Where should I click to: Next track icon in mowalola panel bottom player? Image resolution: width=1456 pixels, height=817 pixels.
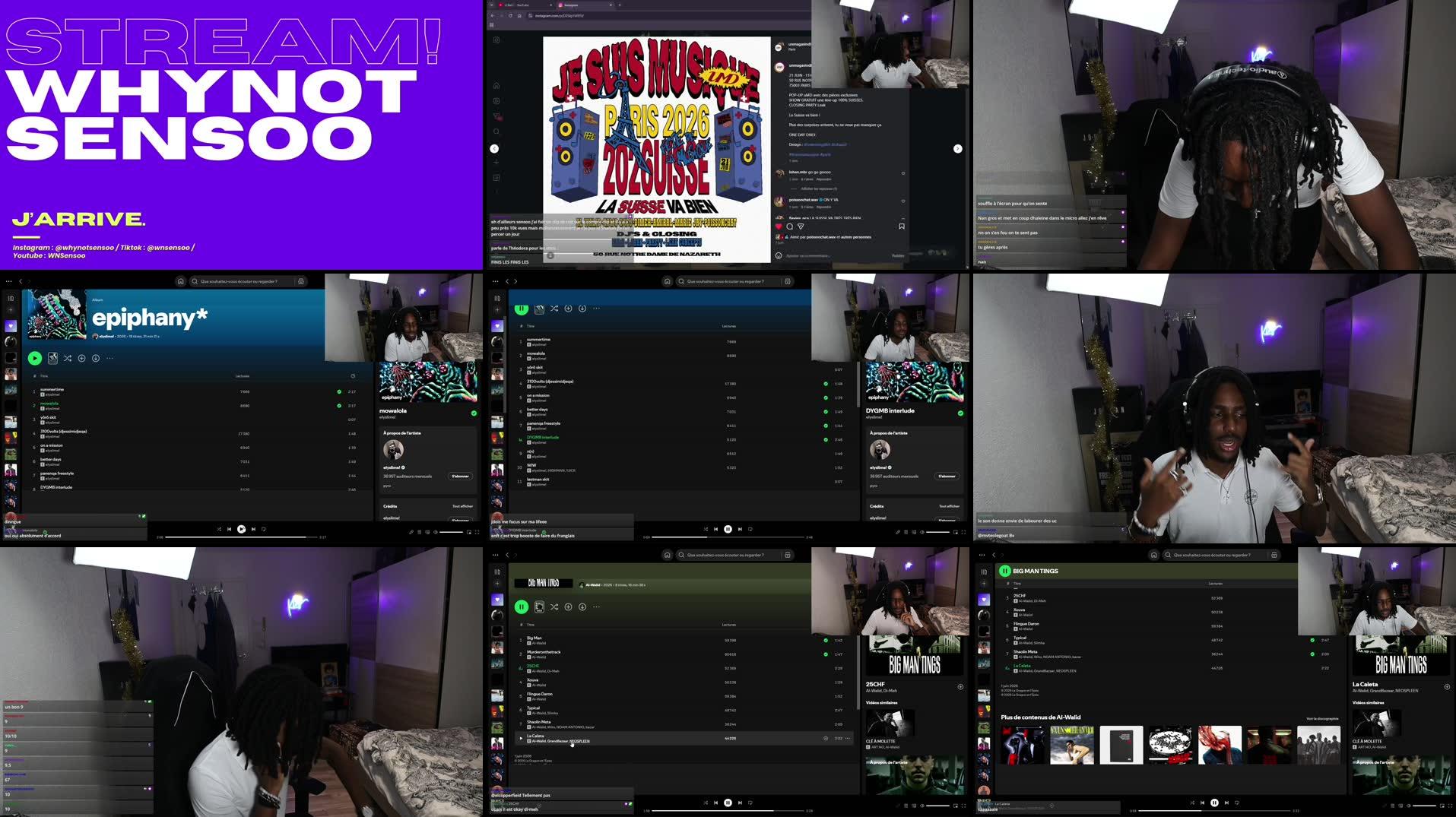(x=253, y=529)
